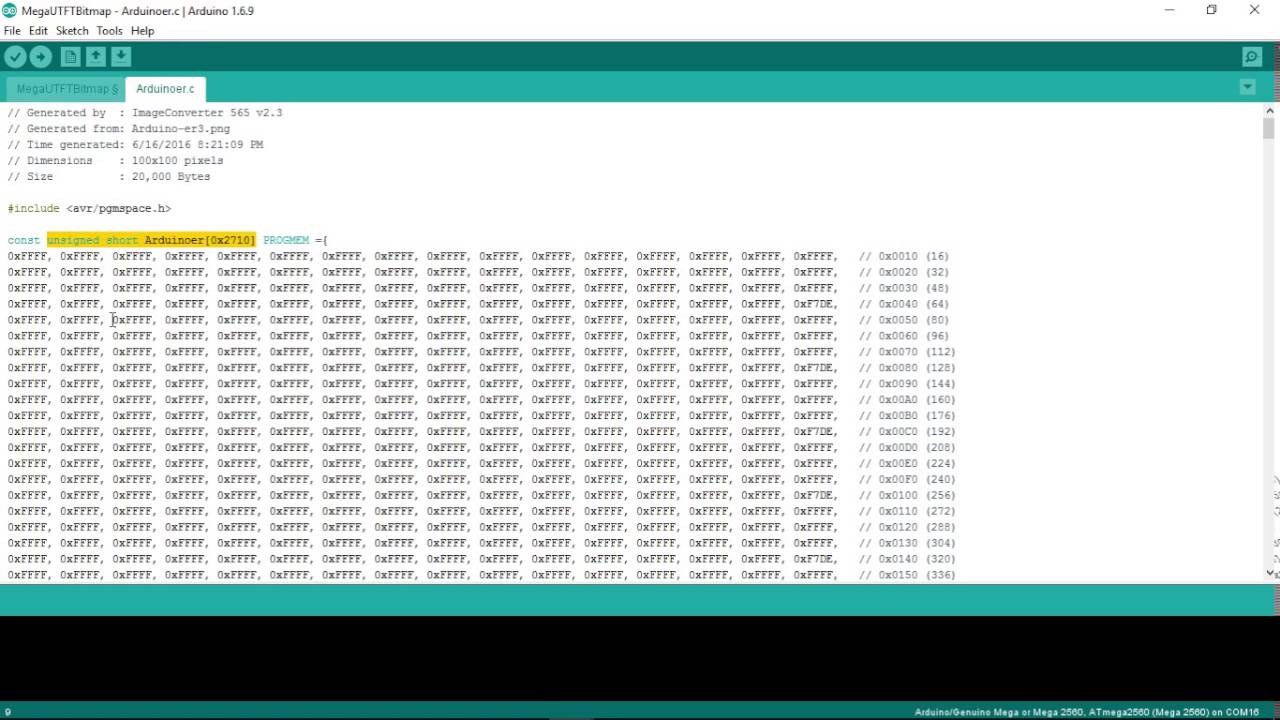Open the Edit menu
The width and height of the screenshot is (1280, 720).
38,31
